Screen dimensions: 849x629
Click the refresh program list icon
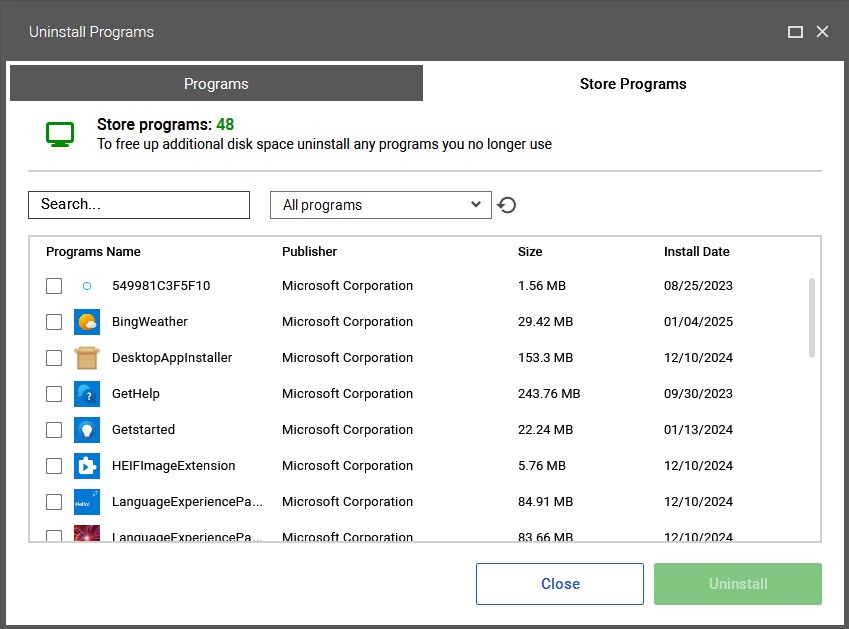[x=507, y=205]
